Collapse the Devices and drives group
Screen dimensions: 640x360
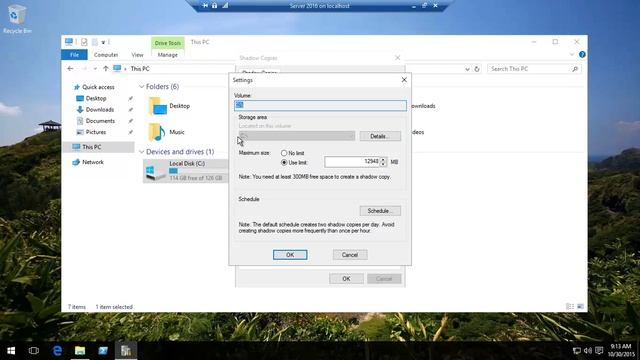[142, 152]
